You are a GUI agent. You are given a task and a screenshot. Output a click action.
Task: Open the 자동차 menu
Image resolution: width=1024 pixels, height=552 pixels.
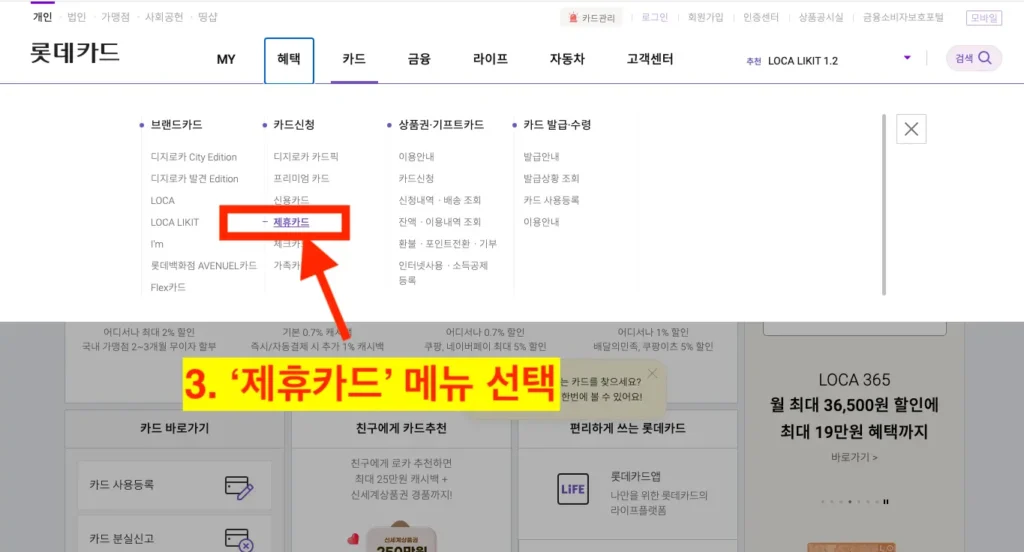click(x=567, y=59)
